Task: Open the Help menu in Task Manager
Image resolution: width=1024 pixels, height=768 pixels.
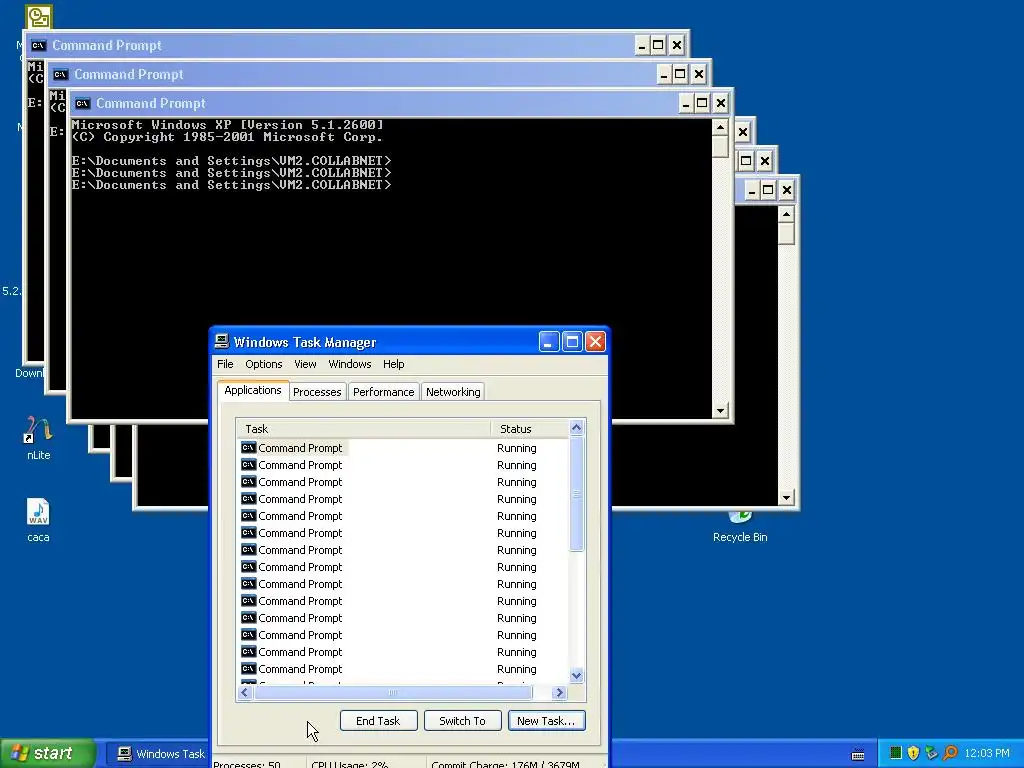Action: point(393,364)
